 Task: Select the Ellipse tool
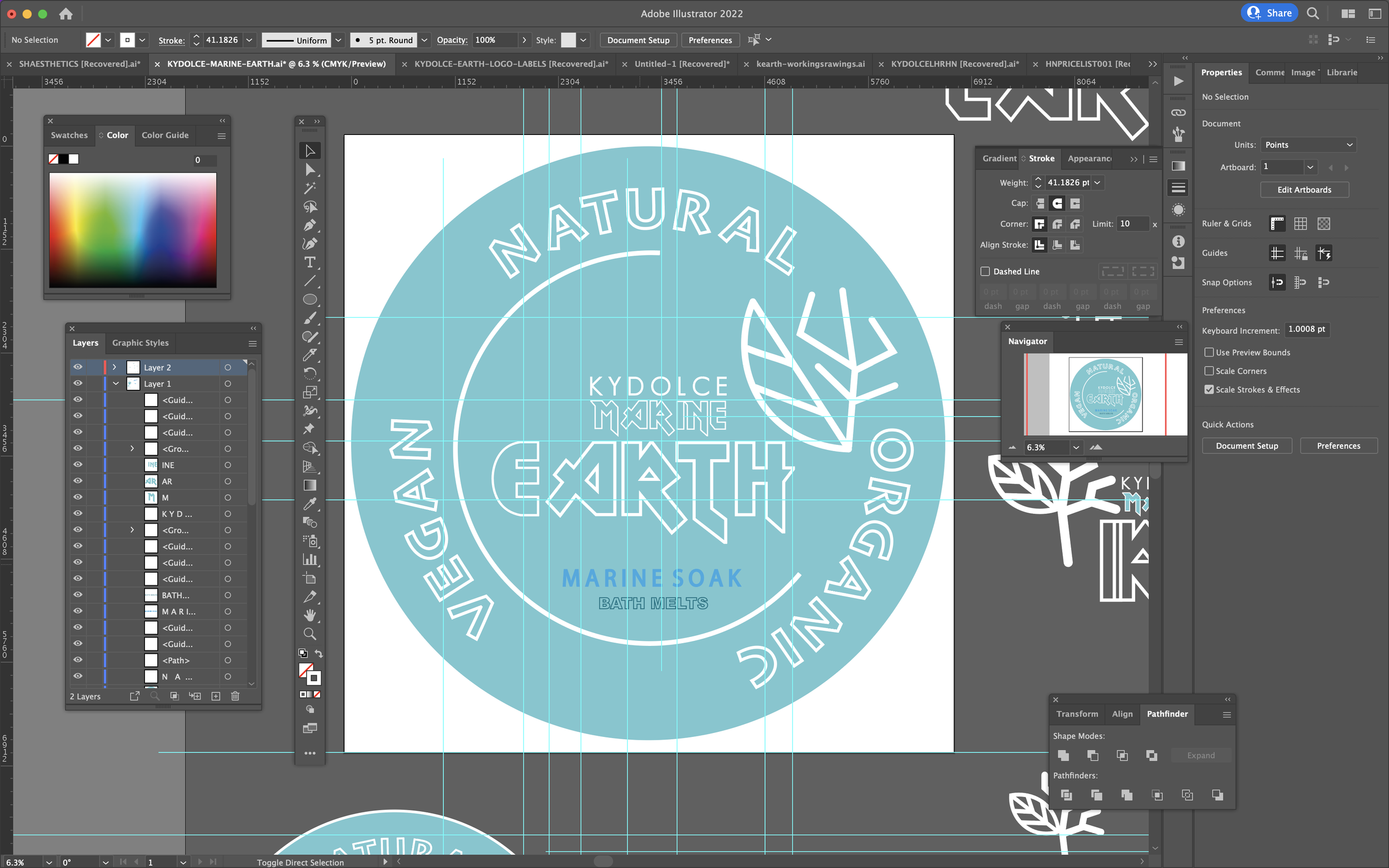pyautogui.click(x=309, y=300)
